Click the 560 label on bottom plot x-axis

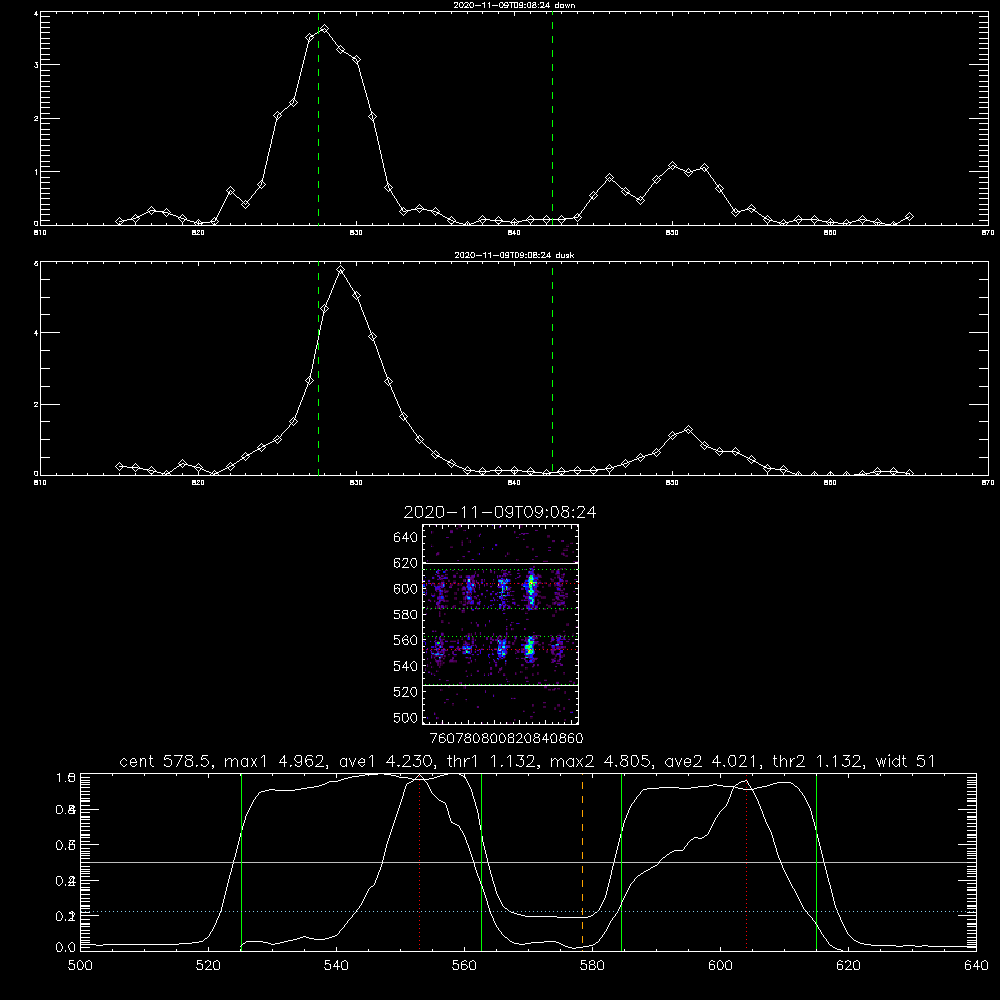[464, 966]
